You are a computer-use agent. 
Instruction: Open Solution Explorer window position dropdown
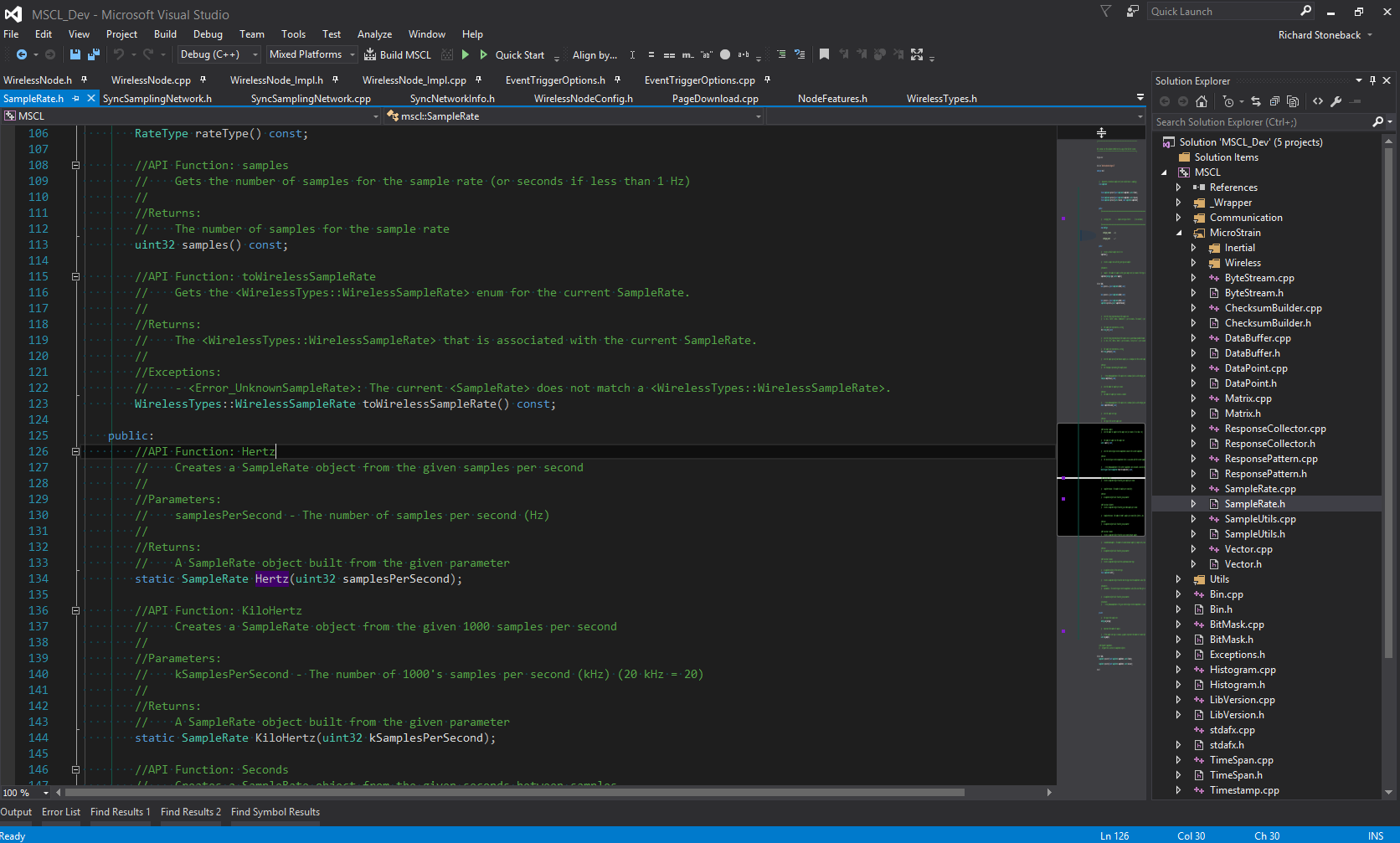(1358, 80)
